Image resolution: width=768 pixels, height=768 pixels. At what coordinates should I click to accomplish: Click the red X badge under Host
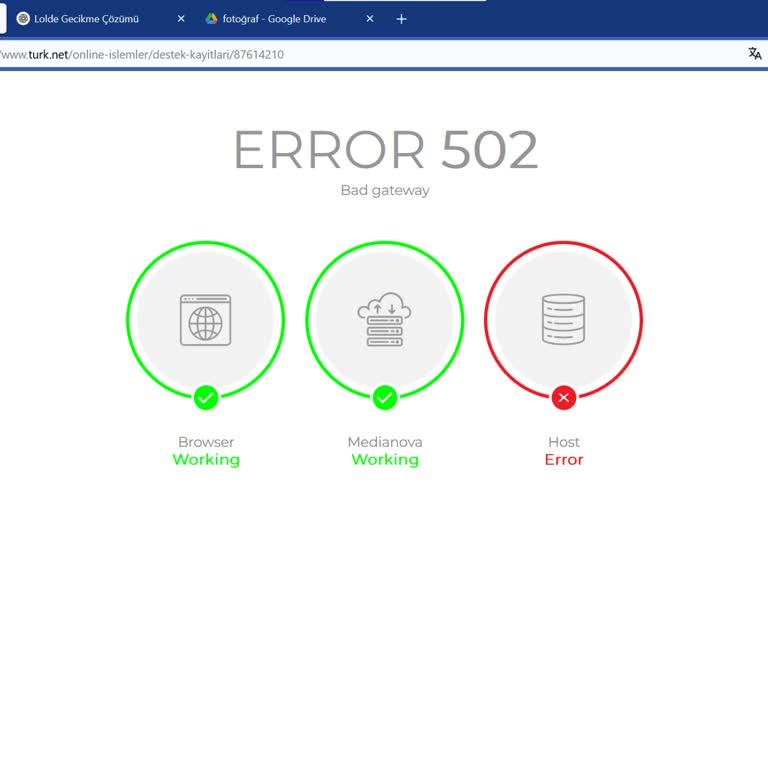564,398
